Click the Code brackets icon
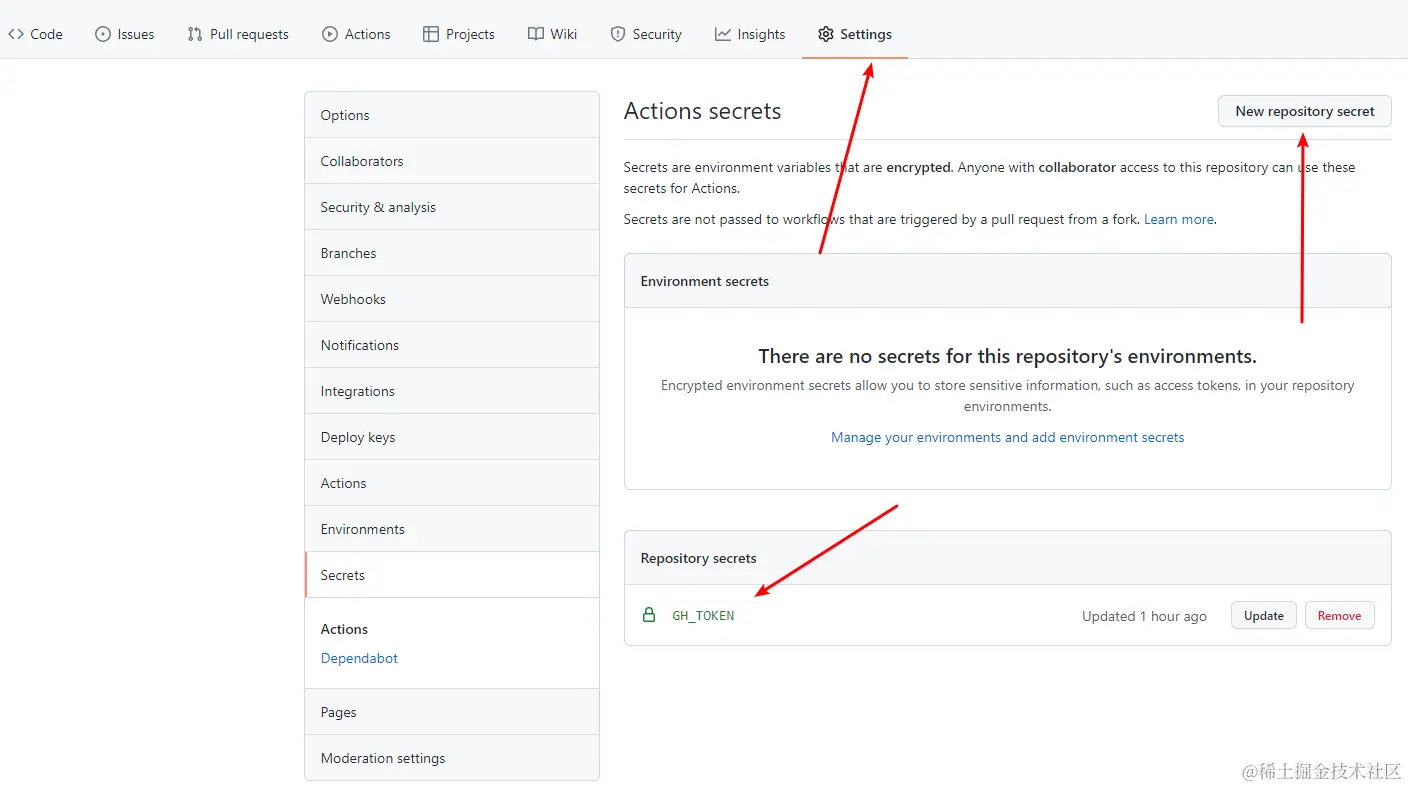The image size is (1408, 788). tap(16, 34)
